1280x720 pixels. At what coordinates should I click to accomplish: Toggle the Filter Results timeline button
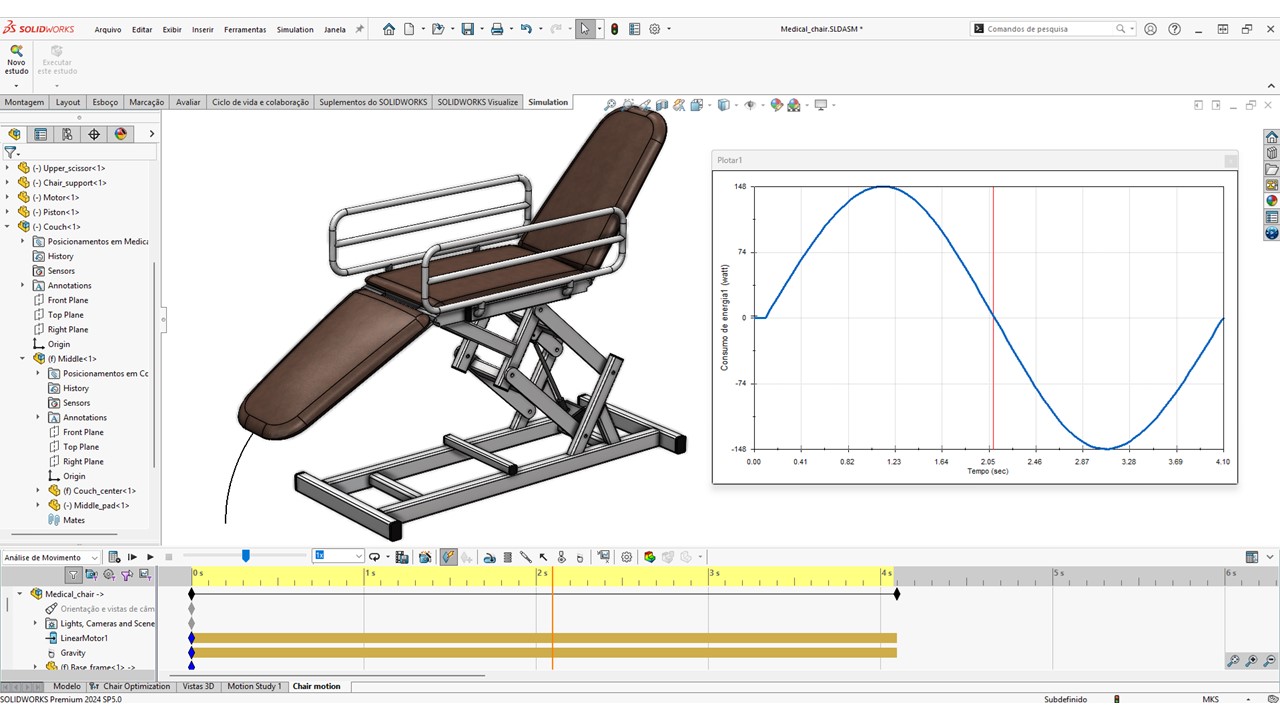point(145,575)
